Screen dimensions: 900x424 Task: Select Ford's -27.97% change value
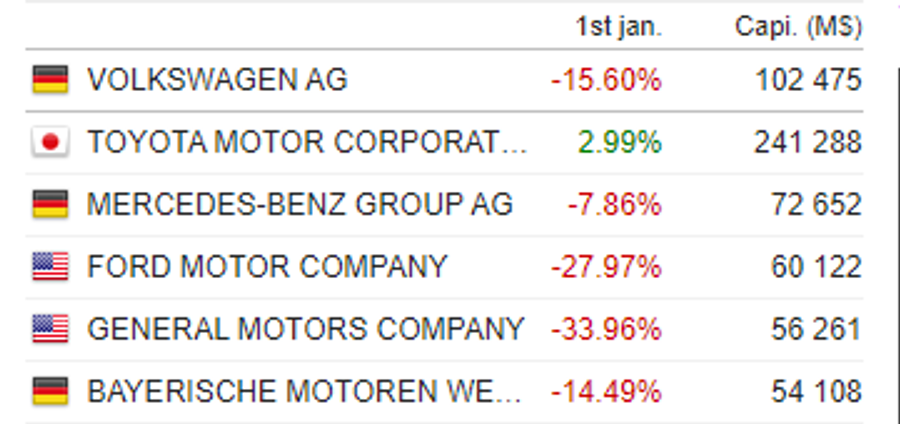pos(606,267)
